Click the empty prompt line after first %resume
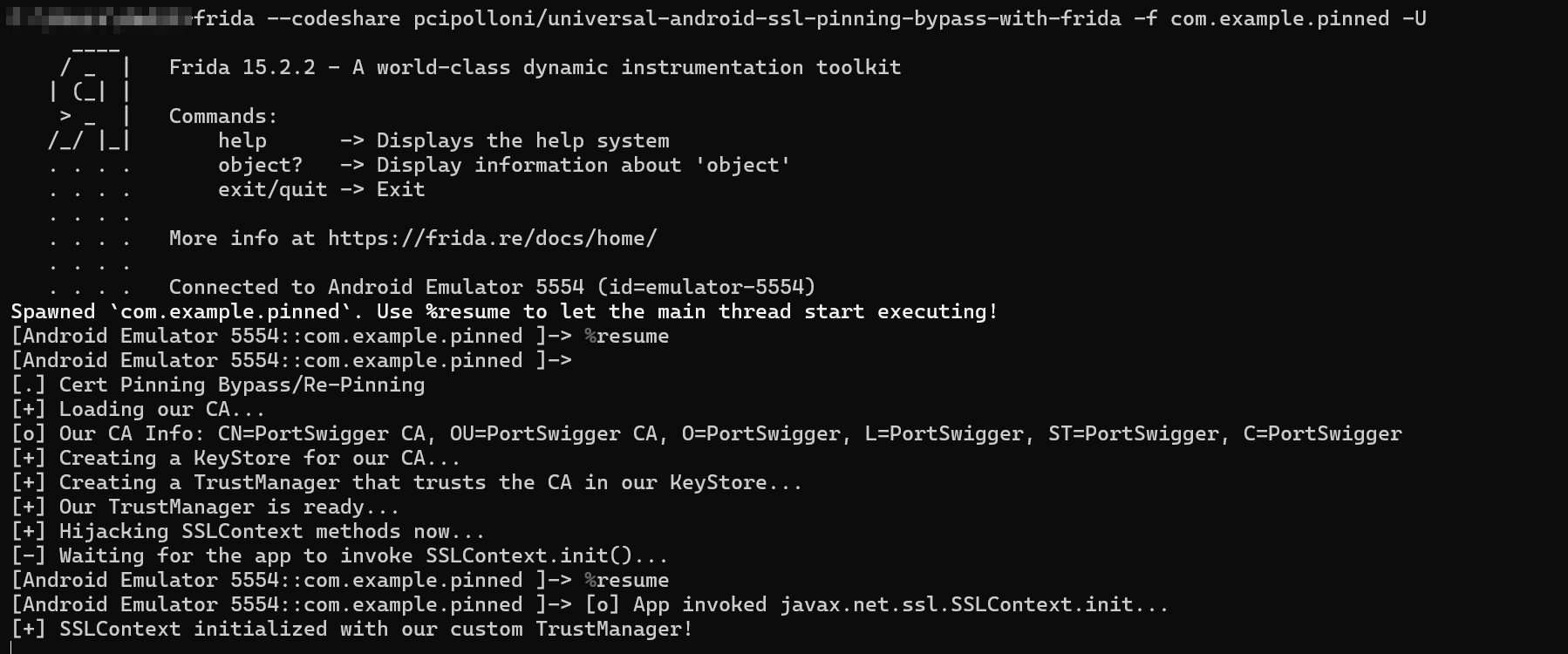 (291, 360)
